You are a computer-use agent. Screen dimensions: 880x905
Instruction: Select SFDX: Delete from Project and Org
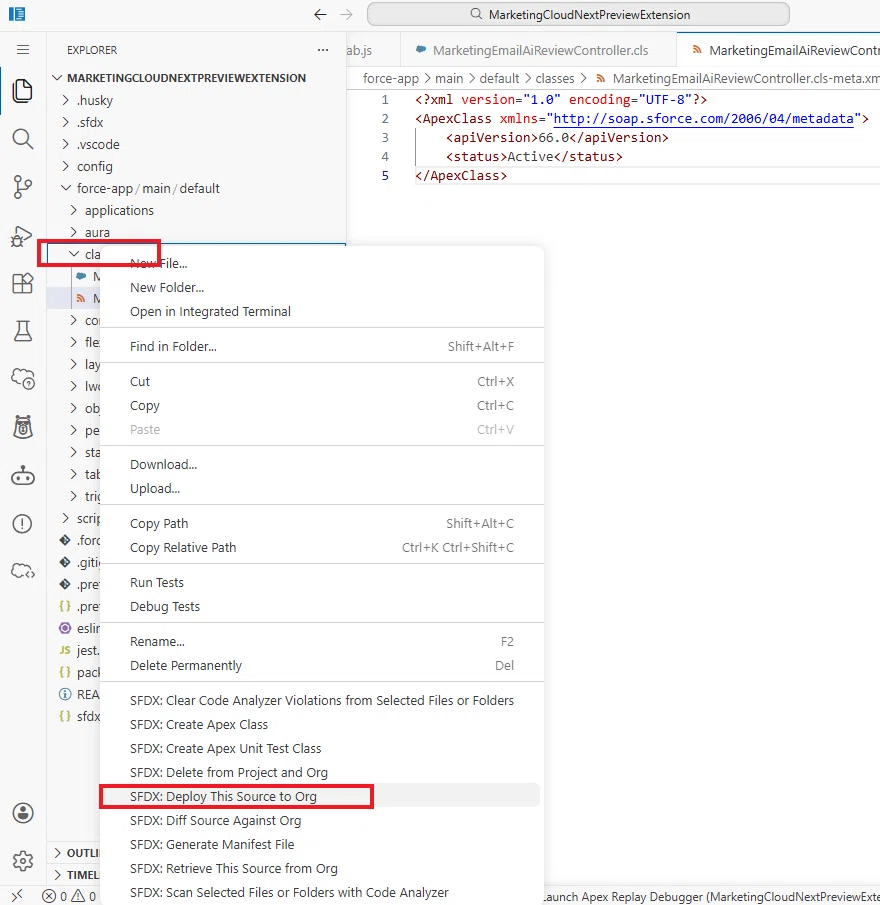tap(322, 773)
